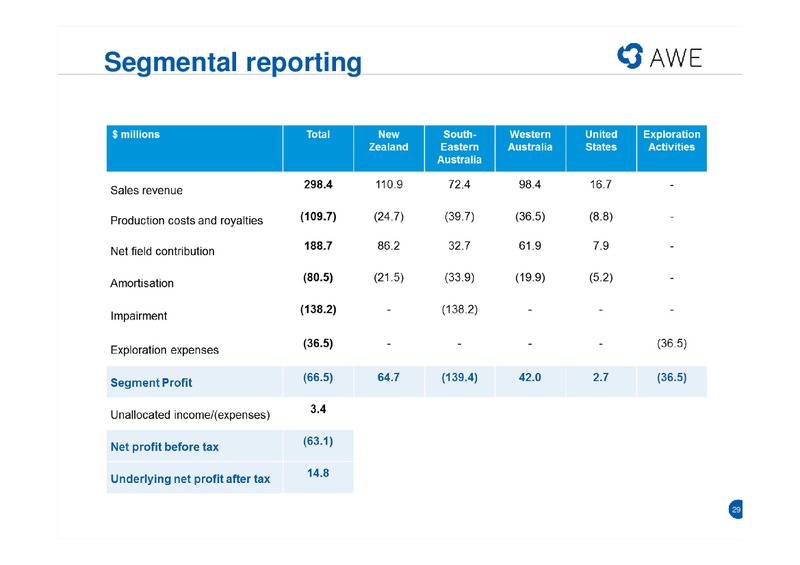
Task: Click the 'Exploration Activities' column header
Action: [672, 148]
